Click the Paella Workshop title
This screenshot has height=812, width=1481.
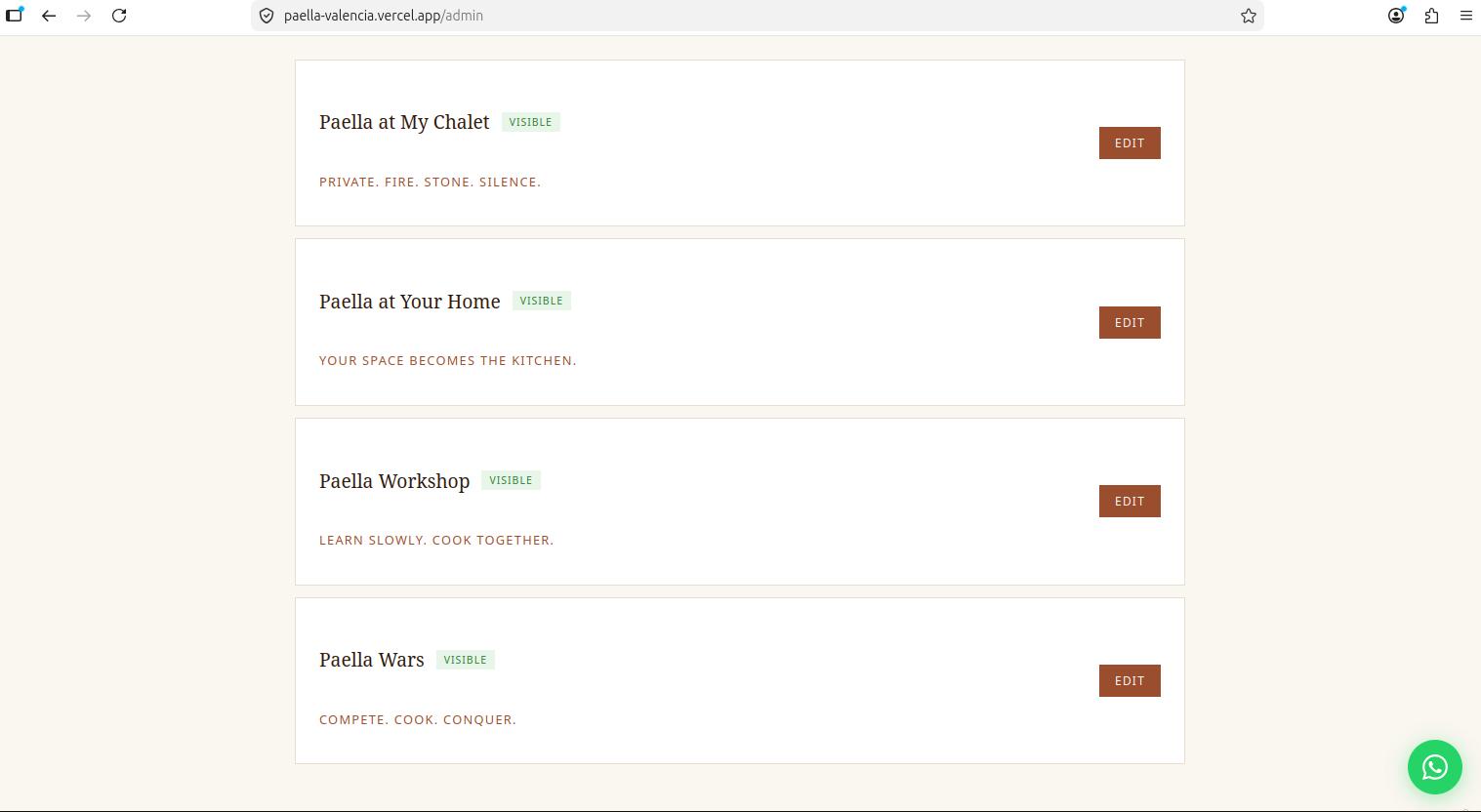[x=394, y=481]
